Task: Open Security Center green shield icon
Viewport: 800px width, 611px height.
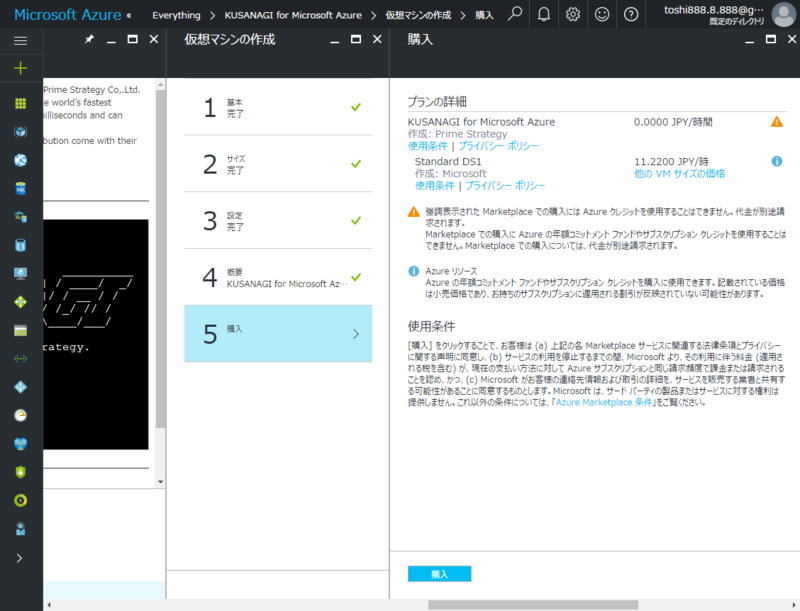Action: point(20,472)
